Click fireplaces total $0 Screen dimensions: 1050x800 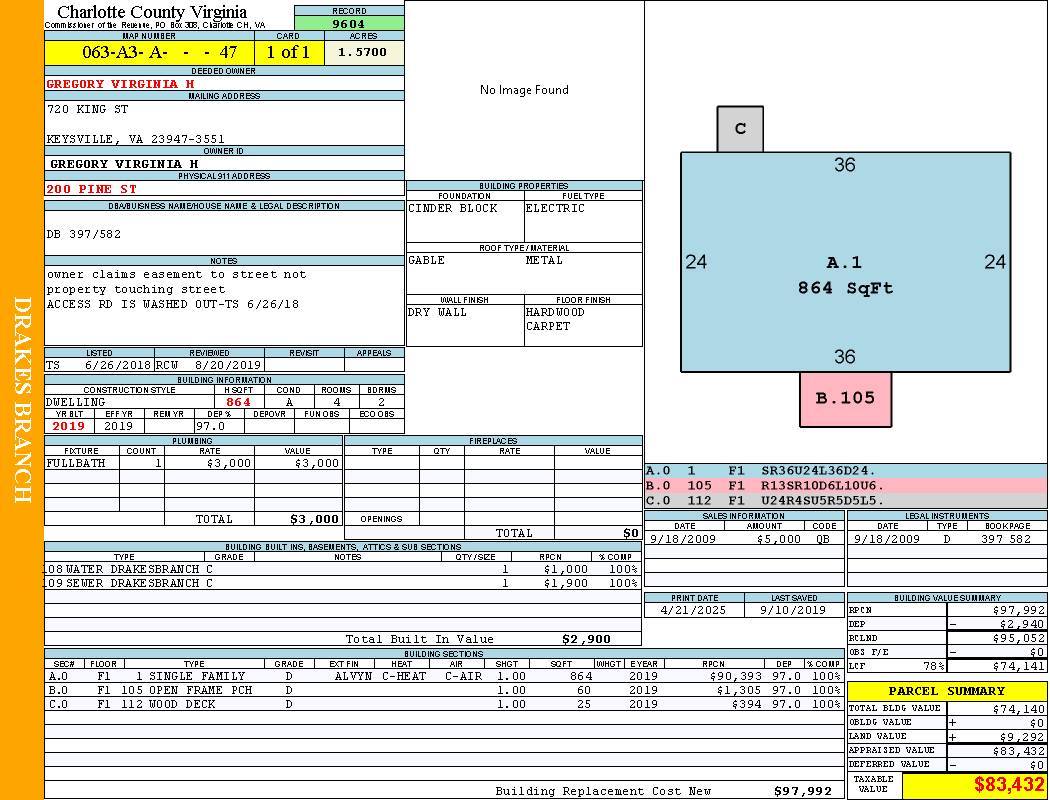pos(631,534)
